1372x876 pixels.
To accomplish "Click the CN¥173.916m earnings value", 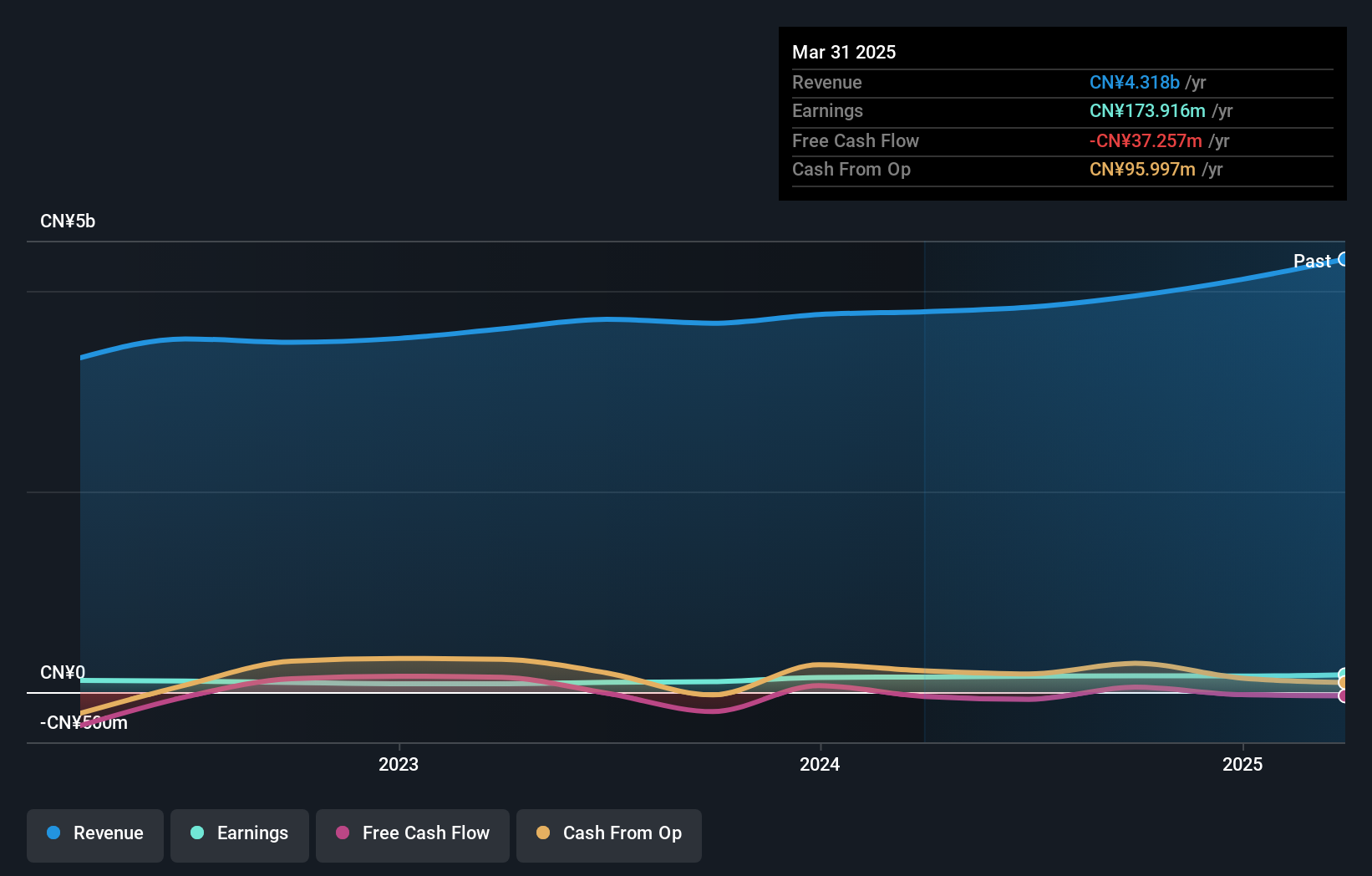I will pos(1147,110).
